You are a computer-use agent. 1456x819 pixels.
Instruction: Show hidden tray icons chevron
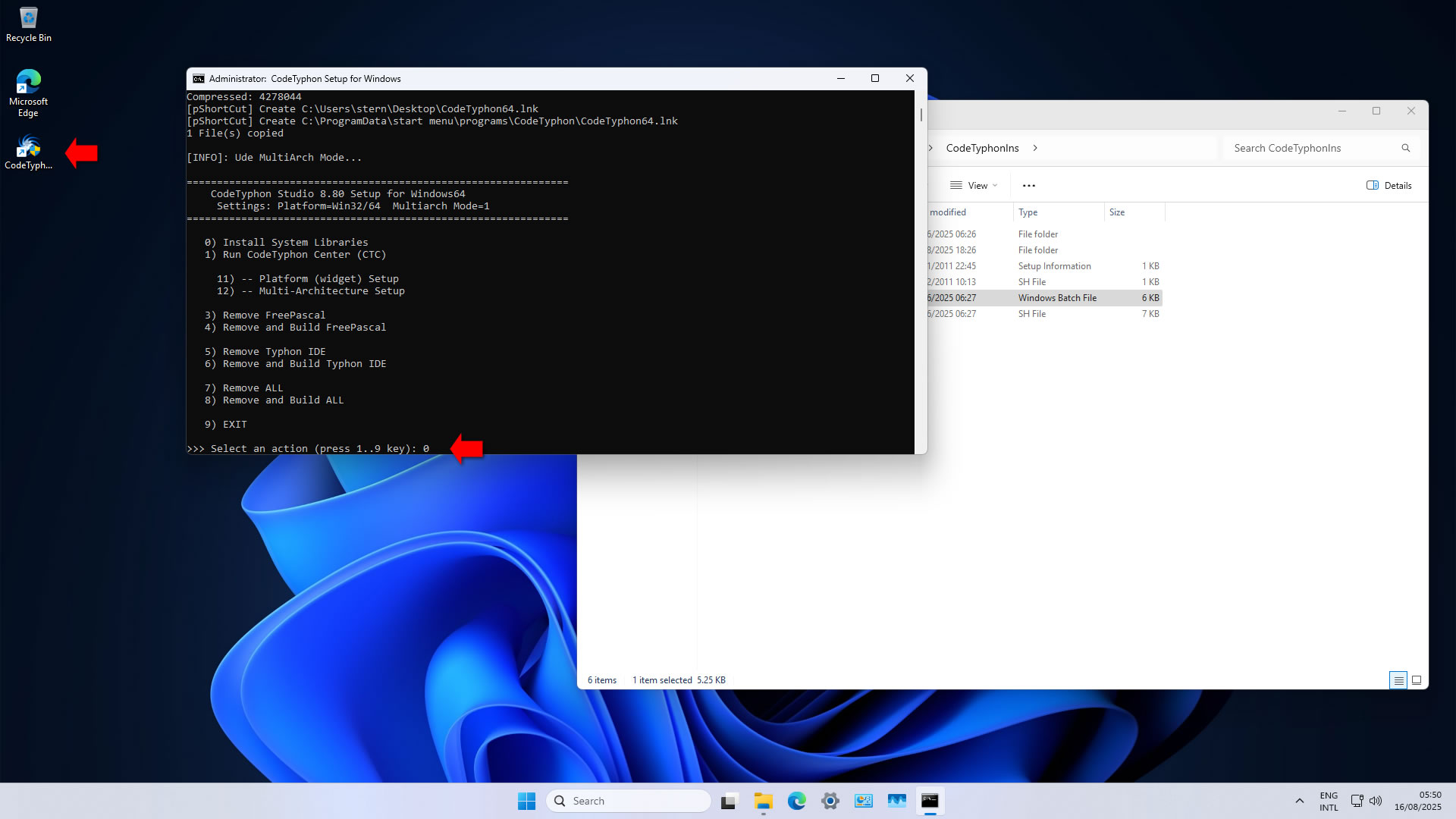click(x=1299, y=801)
